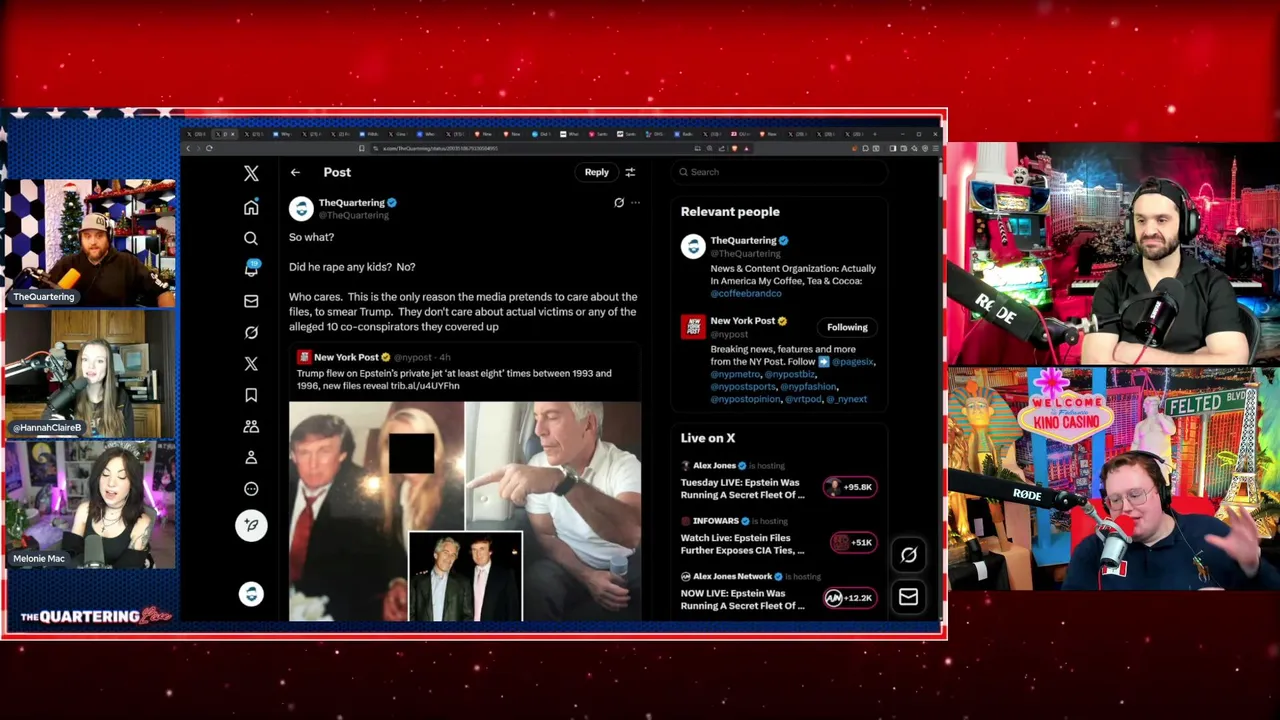Click the browser address bar URL
Image resolution: width=1280 pixels, height=720 pixels.
point(440,148)
